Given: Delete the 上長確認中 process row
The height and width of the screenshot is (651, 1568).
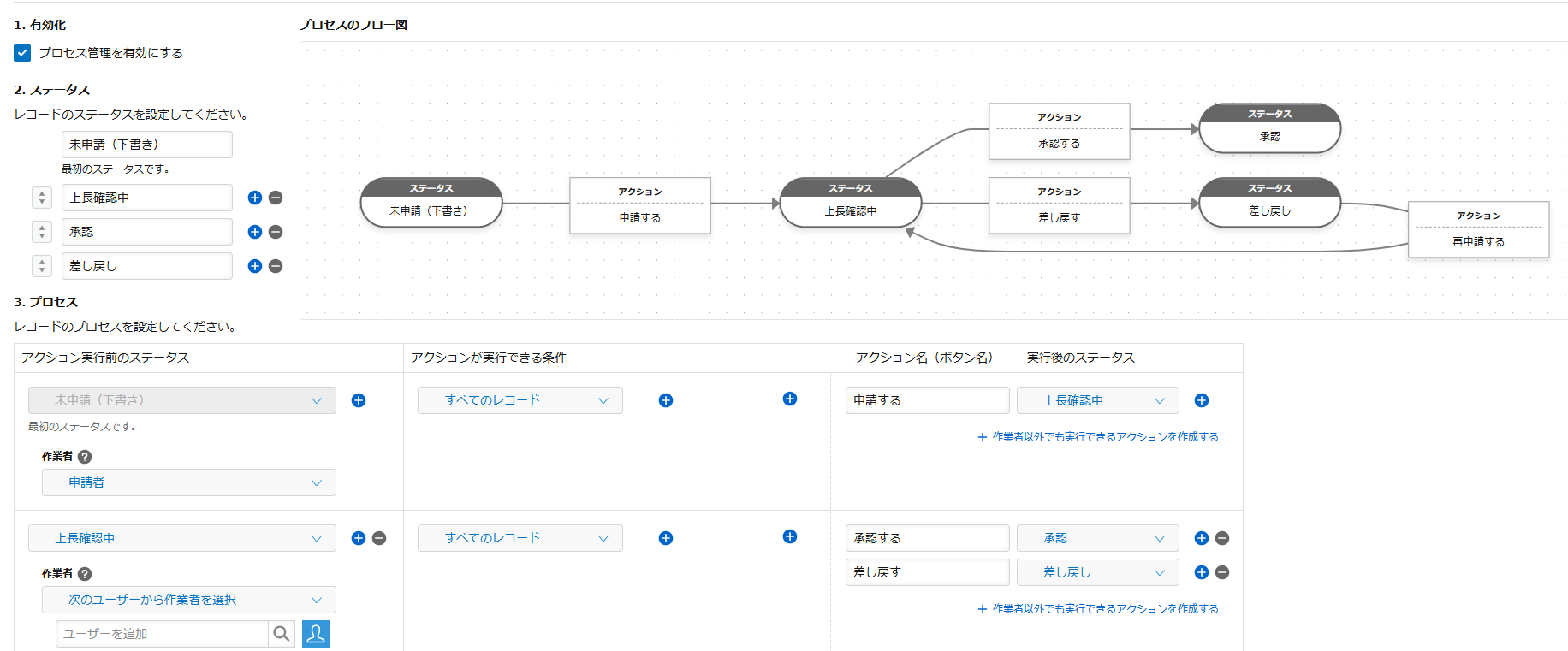Looking at the screenshot, I should tap(379, 538).
